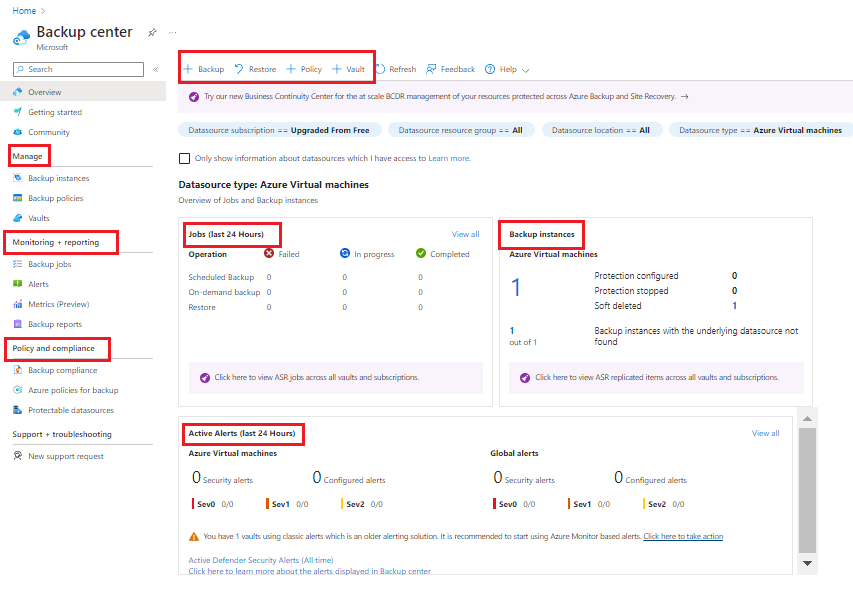Click the Refresh icon
The height and width of the screenshot is (596, 853).
(x=380, y=69)
